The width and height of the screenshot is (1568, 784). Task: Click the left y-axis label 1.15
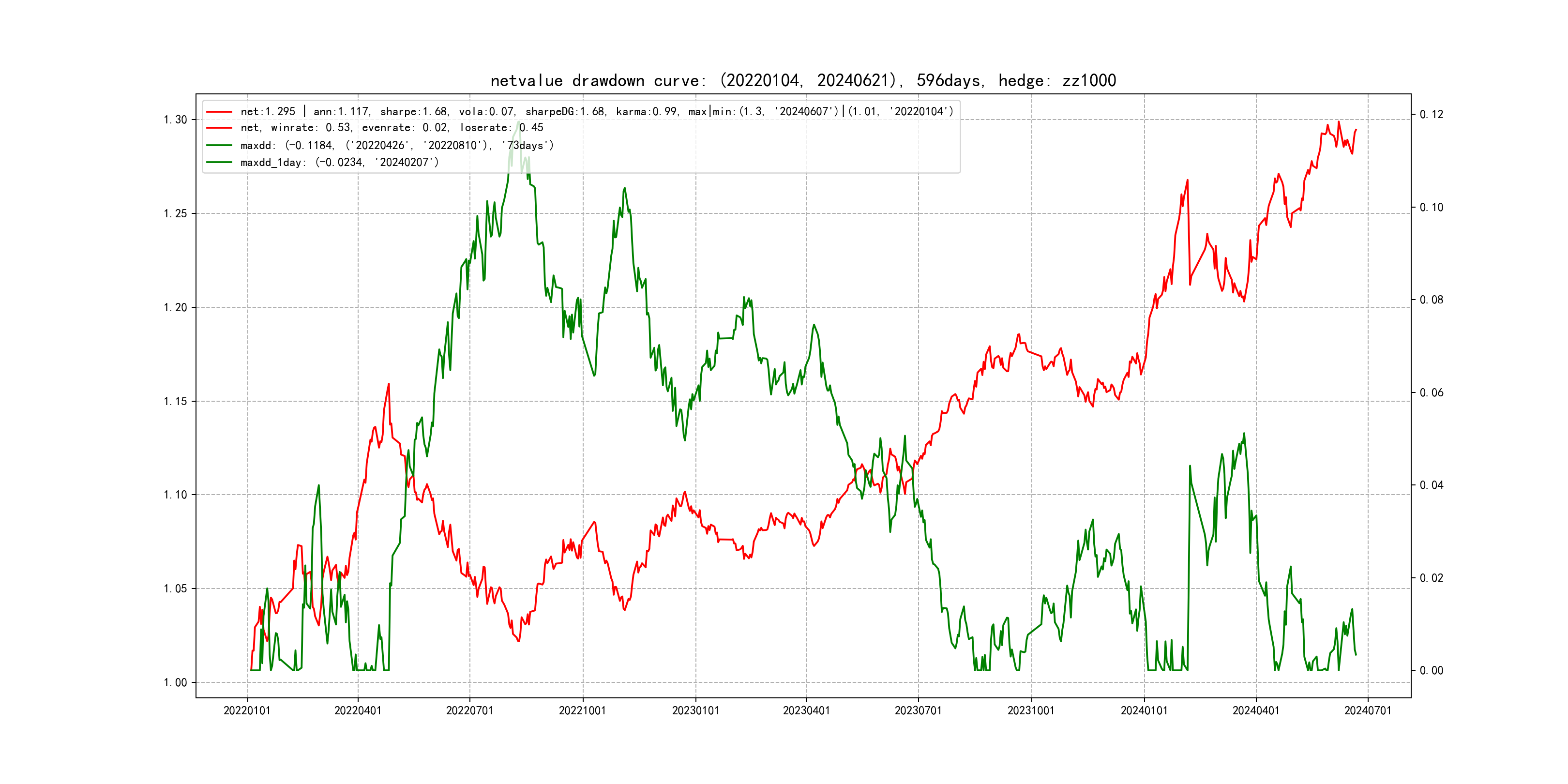(175, 401)
